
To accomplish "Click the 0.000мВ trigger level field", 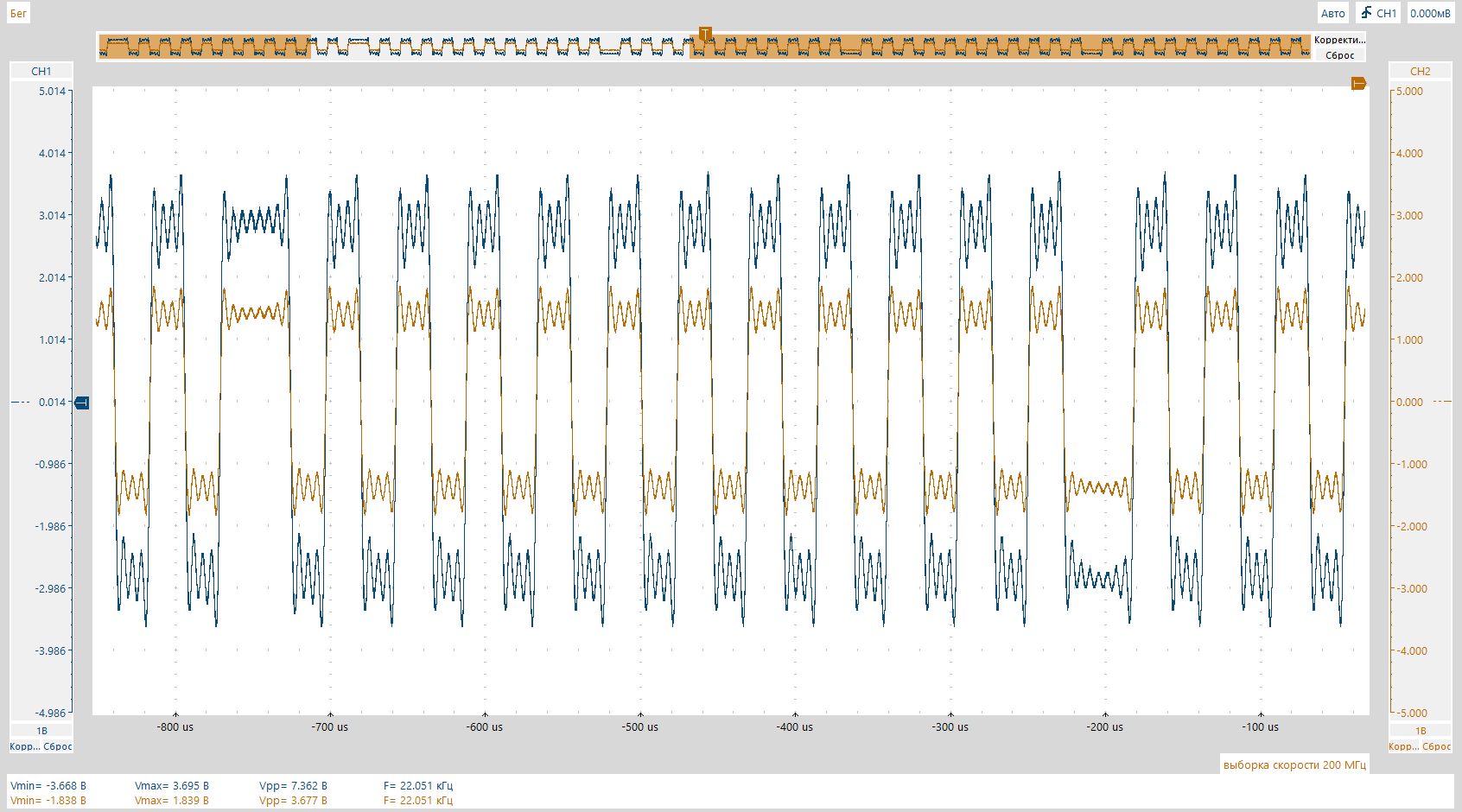I will (x=1430, y=13).
